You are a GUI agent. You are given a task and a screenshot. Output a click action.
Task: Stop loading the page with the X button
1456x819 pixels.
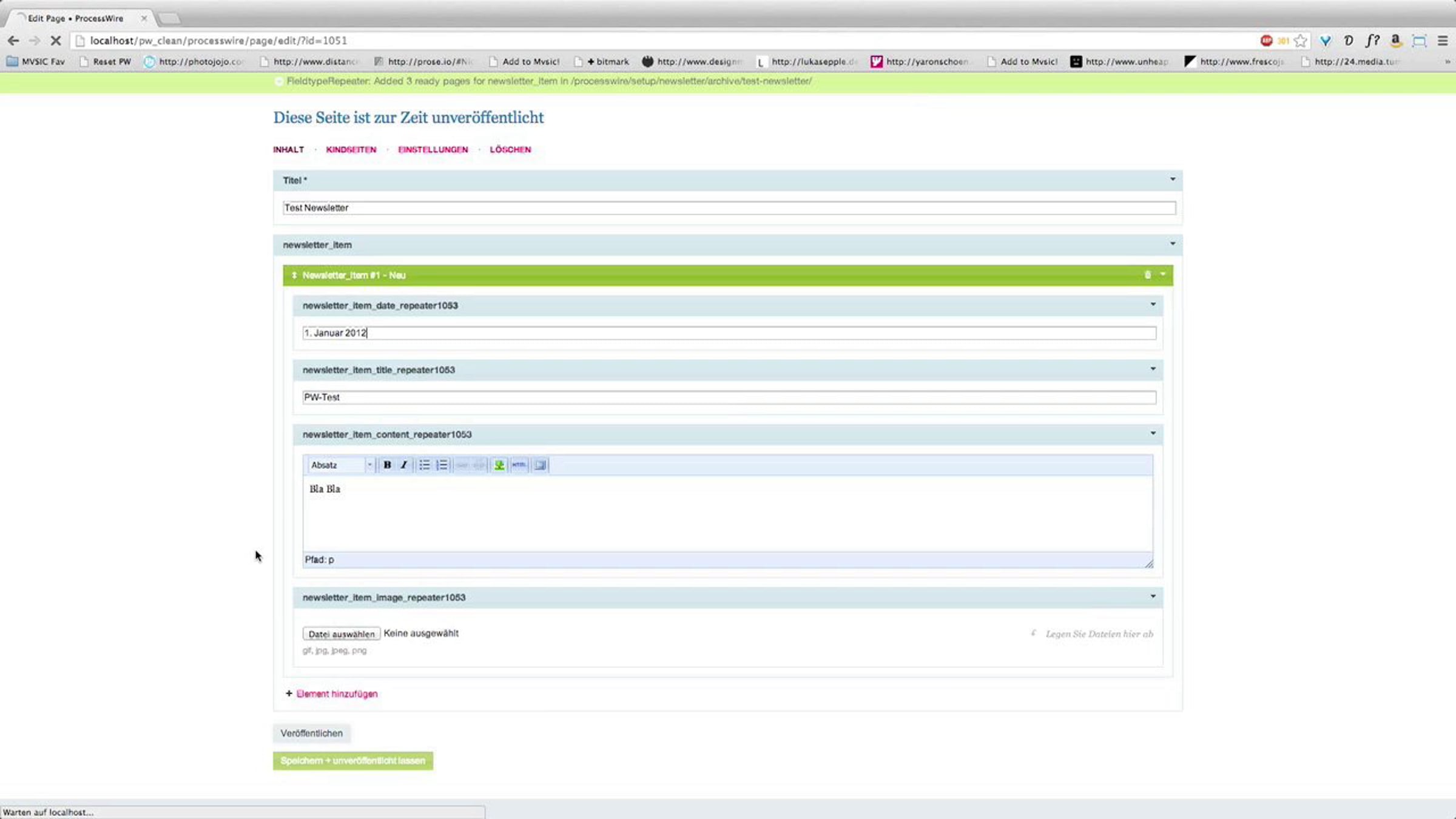(55, 41)
